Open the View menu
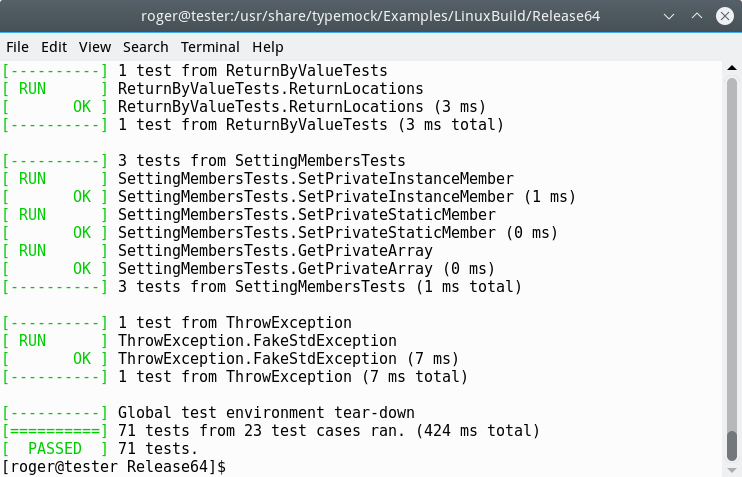 (x=95, y=47)
